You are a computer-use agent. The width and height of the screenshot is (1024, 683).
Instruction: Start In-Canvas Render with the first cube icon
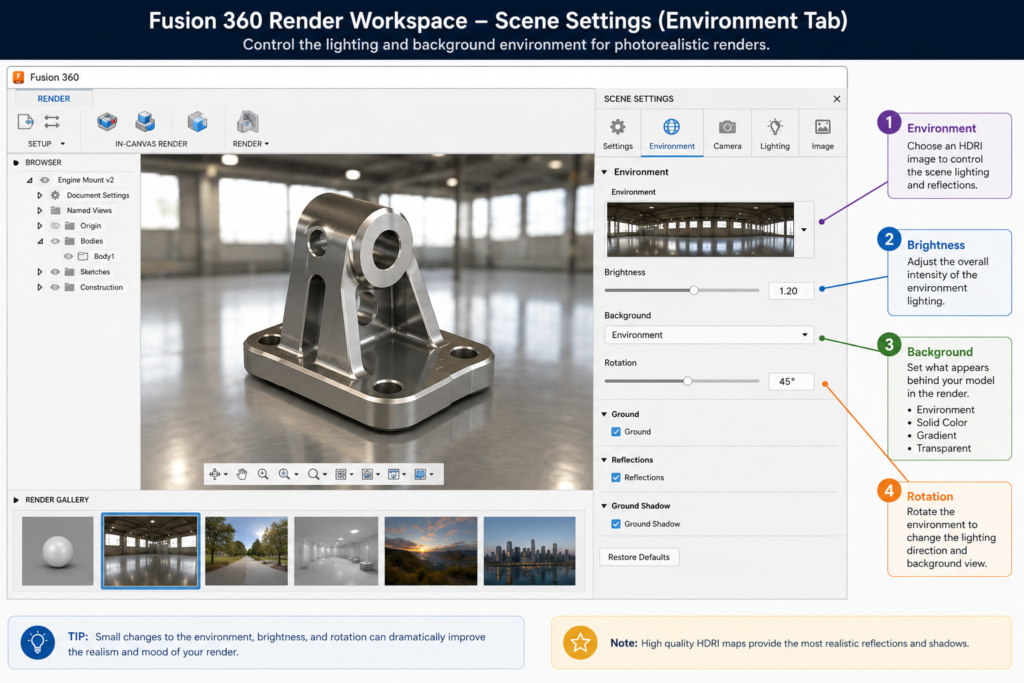(107, 121)
